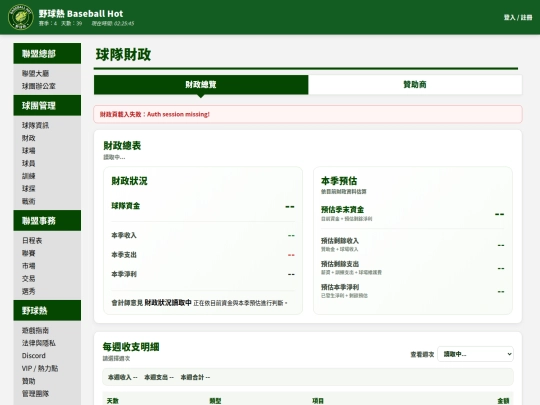Click the 本週合計 summary text

tap(195, 377)
